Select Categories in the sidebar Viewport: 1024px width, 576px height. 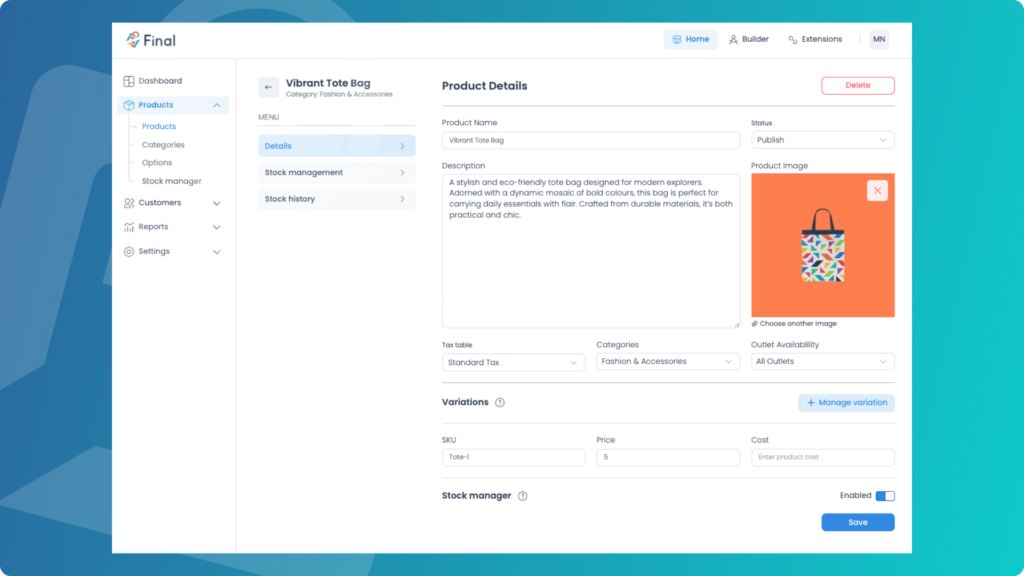pos(163,145)
